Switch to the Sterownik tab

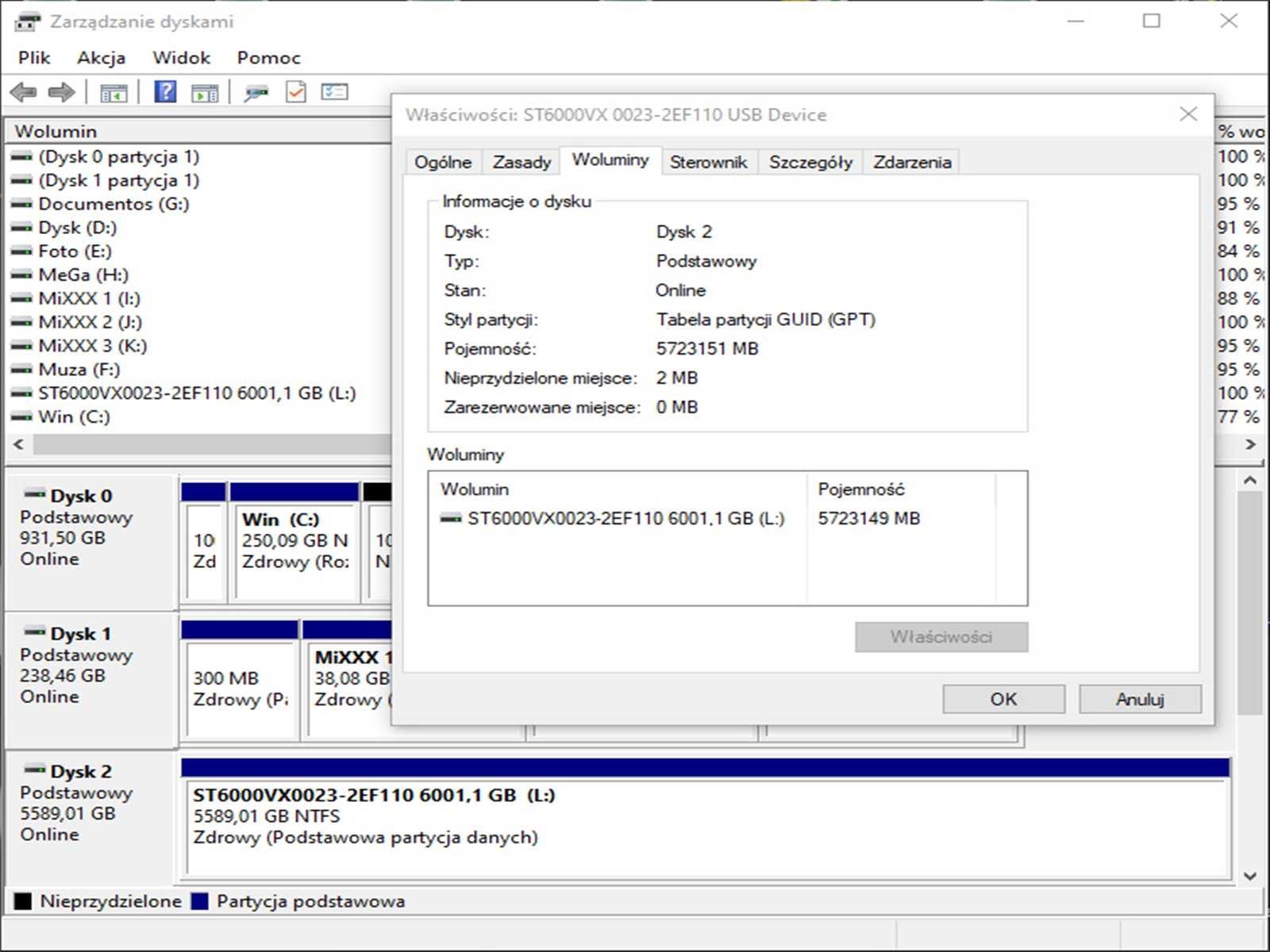[708, 162]
